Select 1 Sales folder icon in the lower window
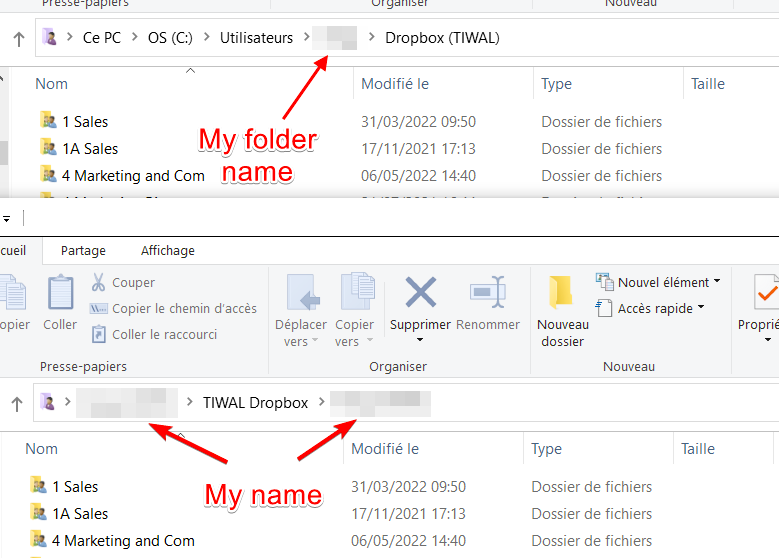 [x=38, y=484]
